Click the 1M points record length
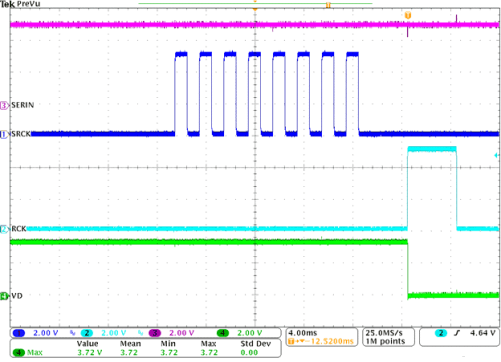The image size is (501, 362). tap(385, 341)
